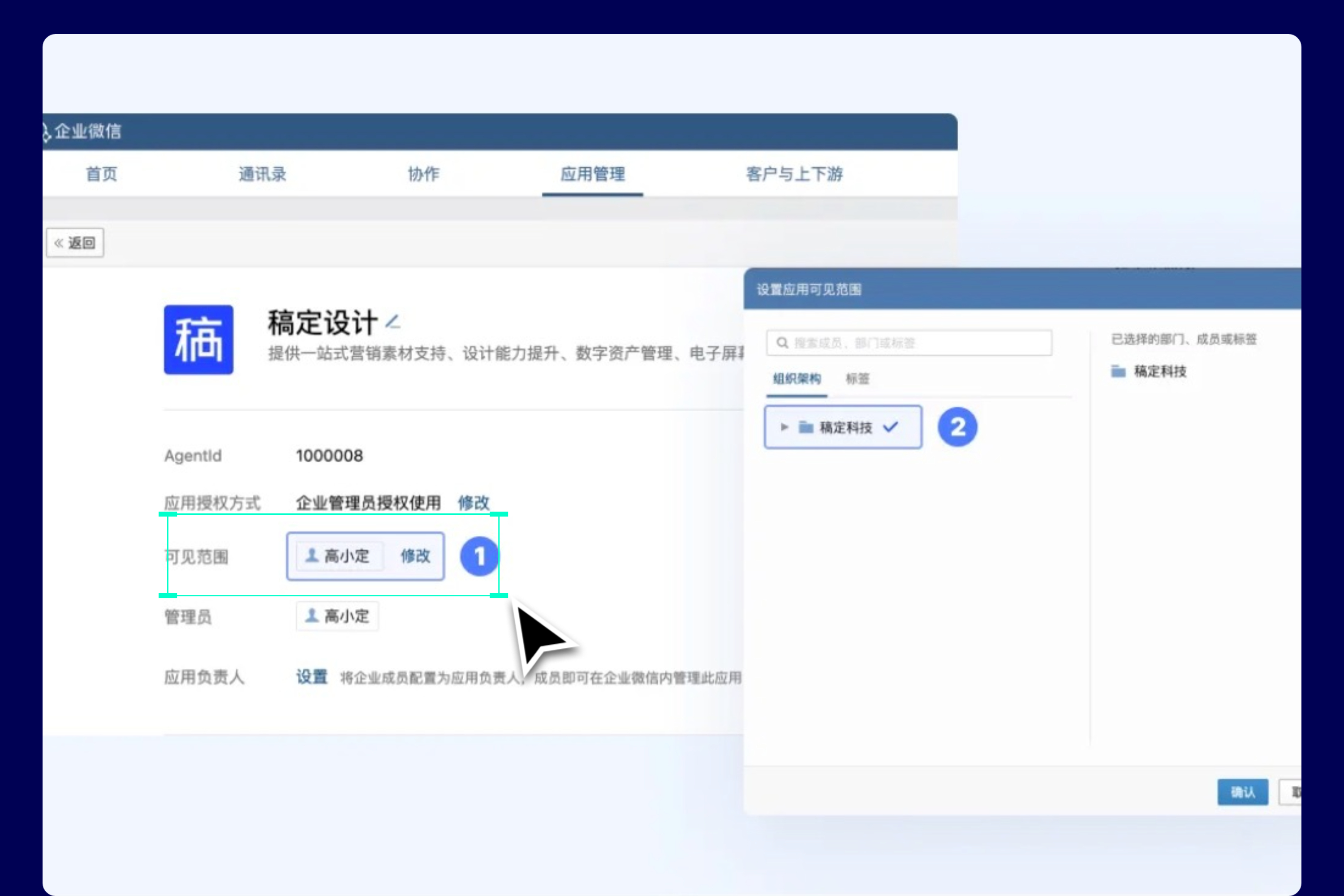Edit app name with pencil icon
Image resolution: width=1344 pixels, height=896 pixels.
(x=392, y=322)
